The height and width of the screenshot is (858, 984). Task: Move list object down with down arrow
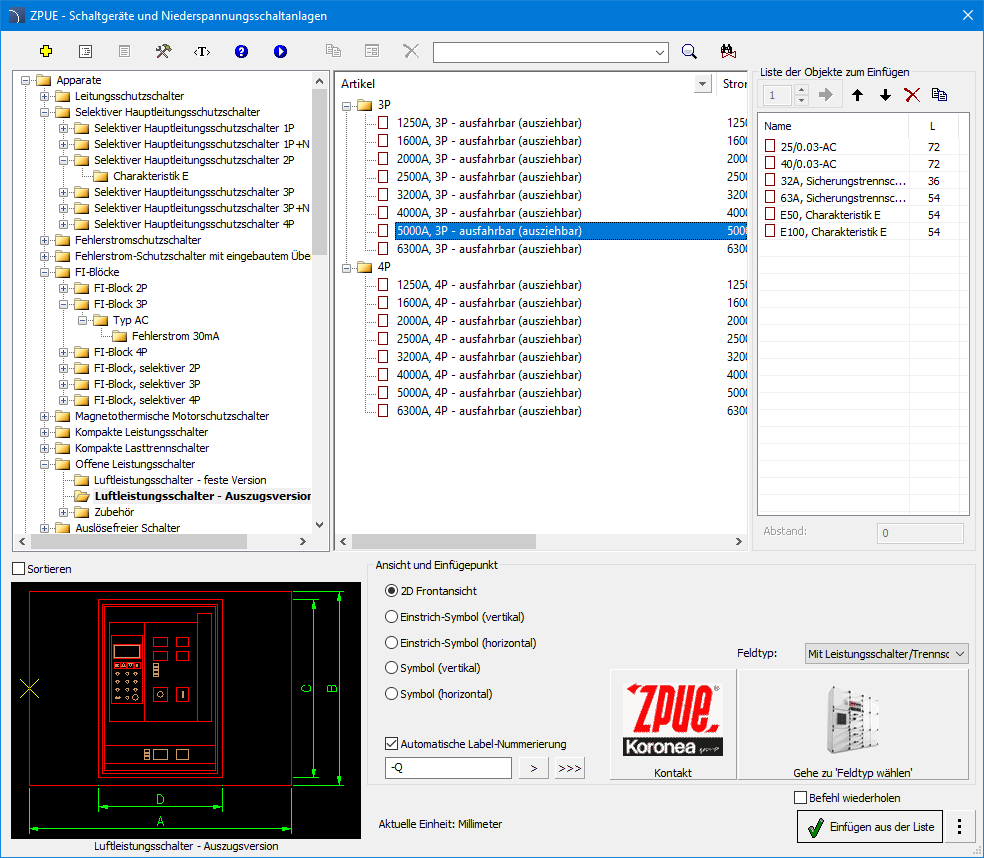(x=885, y=95)
